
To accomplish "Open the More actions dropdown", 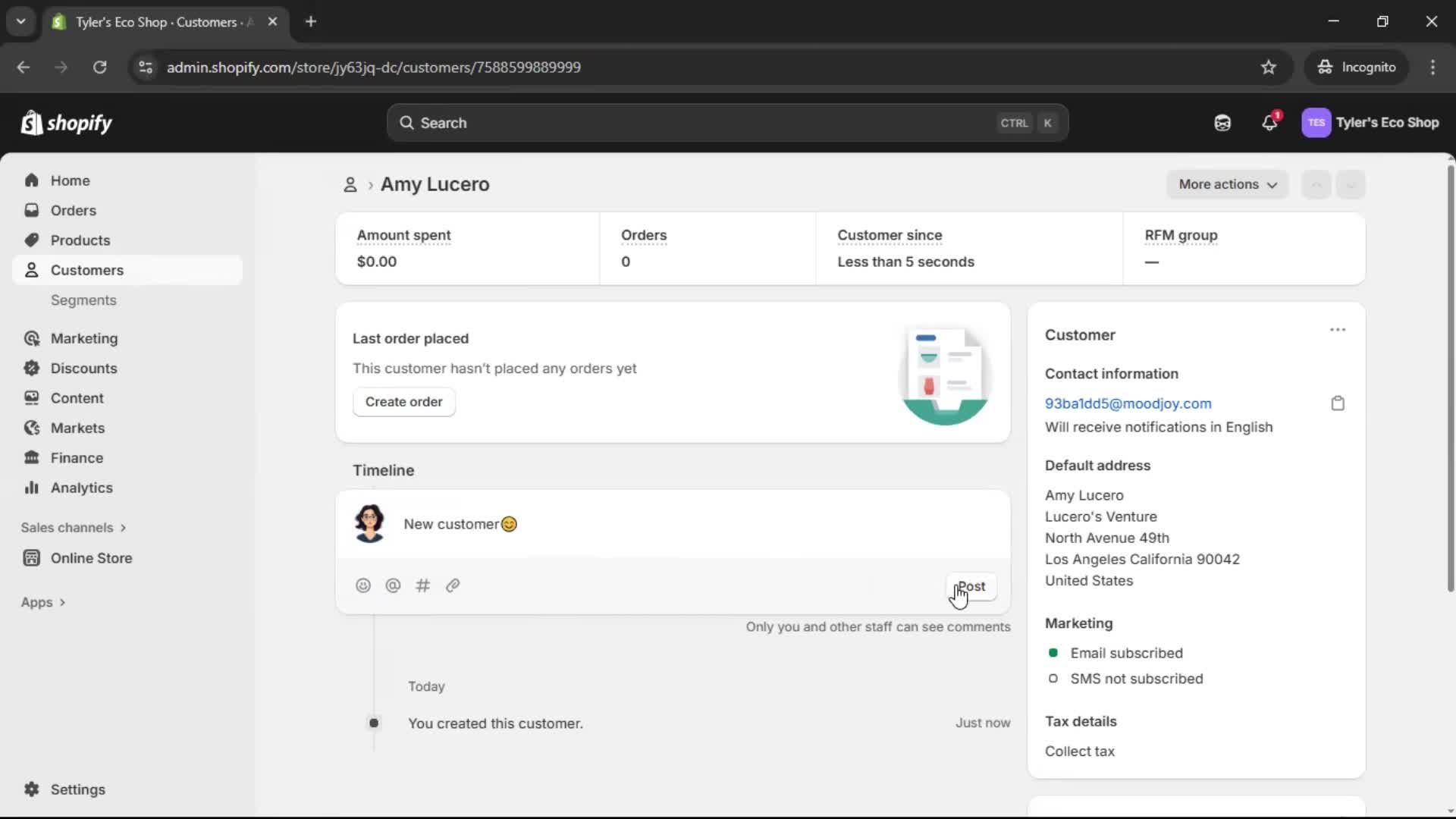I will coord(1227,184).
